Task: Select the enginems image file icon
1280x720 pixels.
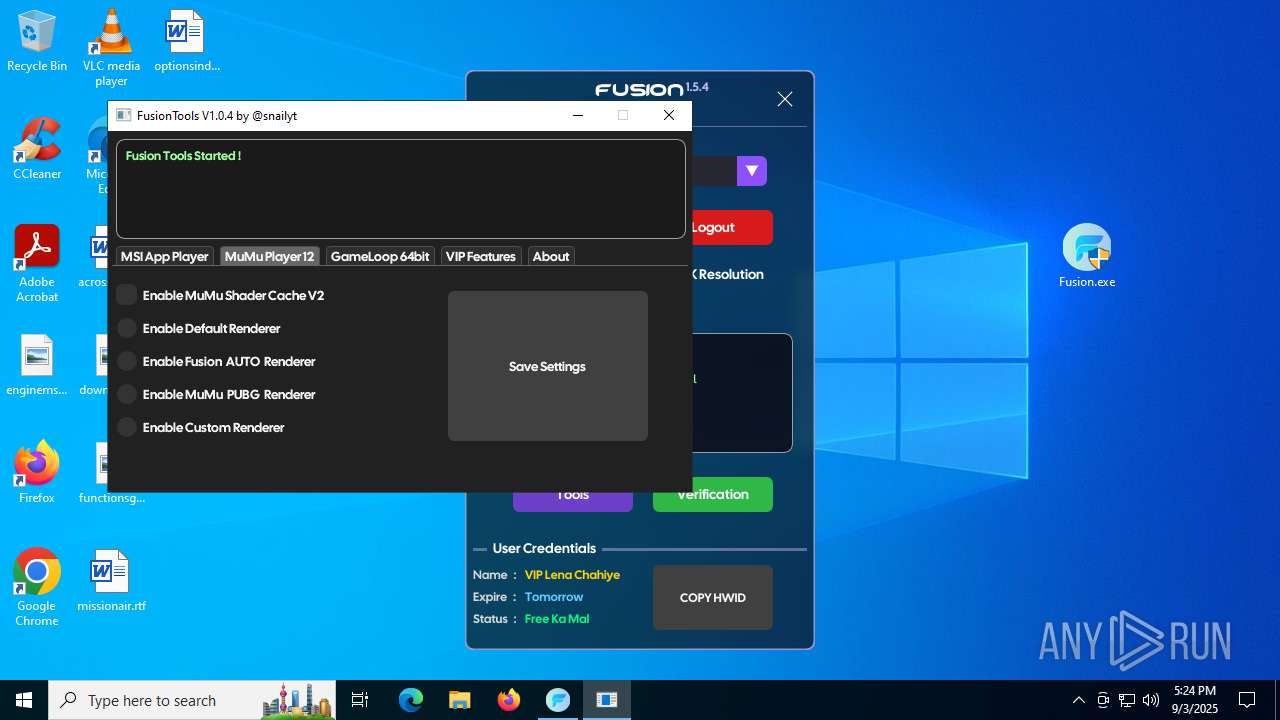Action: pyautogui.click(x=37, y=365)
